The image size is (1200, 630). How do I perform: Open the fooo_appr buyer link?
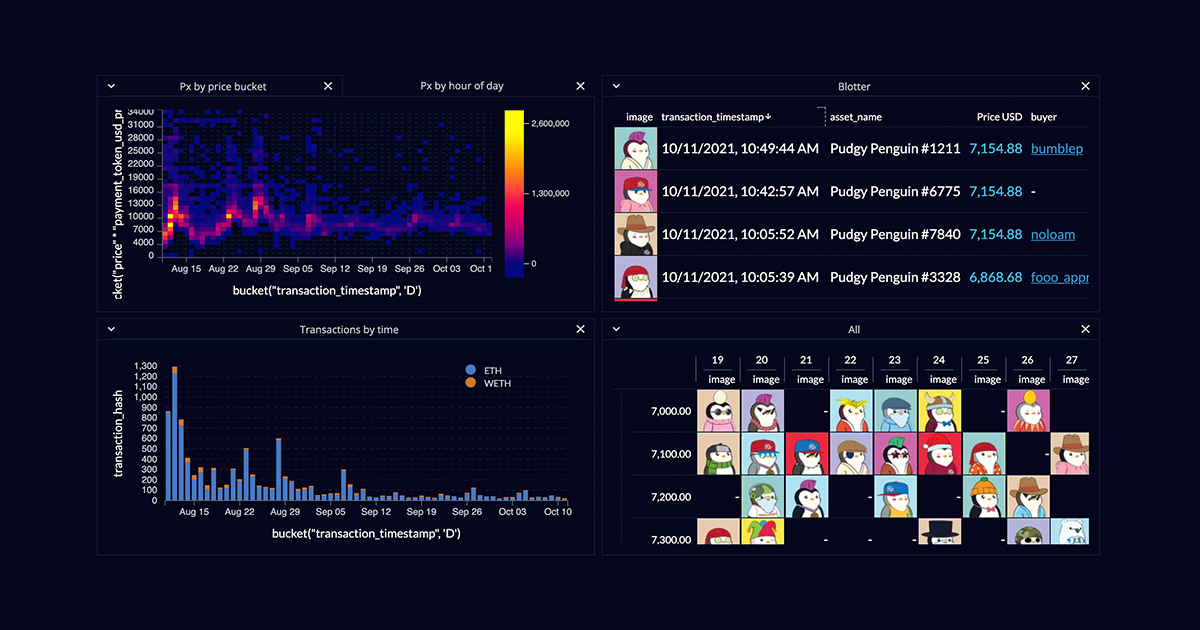[x=1060, y=277]
